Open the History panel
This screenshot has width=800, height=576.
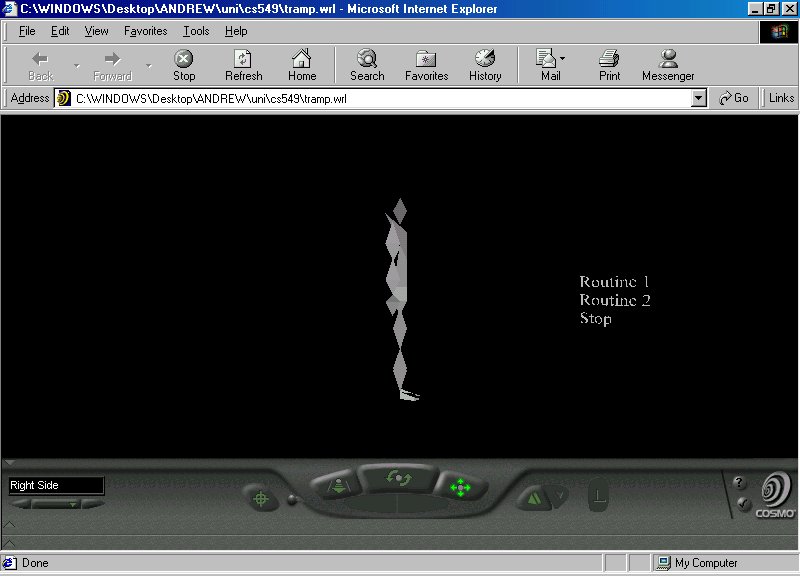485,65
